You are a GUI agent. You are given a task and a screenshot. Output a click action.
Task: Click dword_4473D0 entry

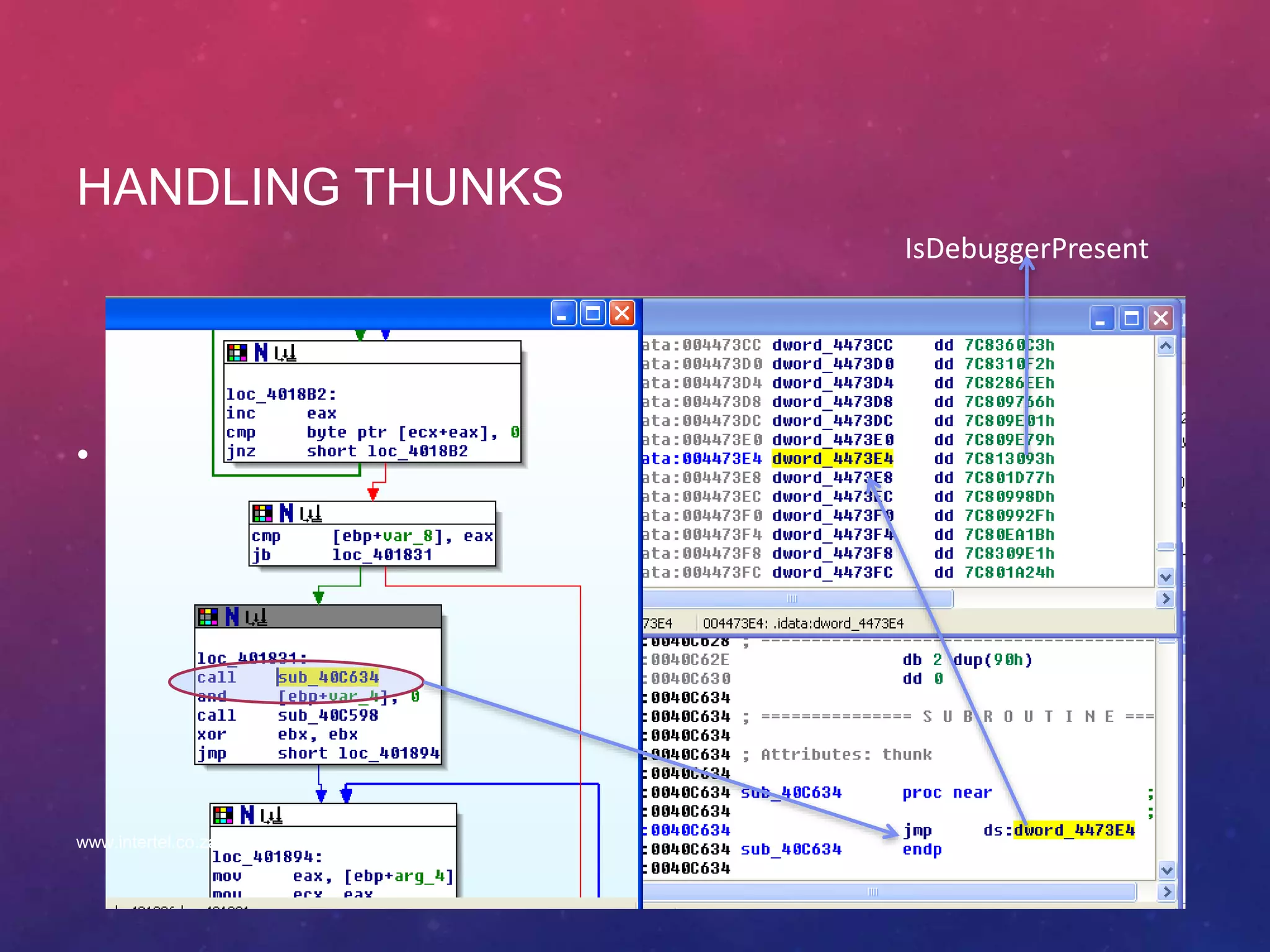[832, 364]
